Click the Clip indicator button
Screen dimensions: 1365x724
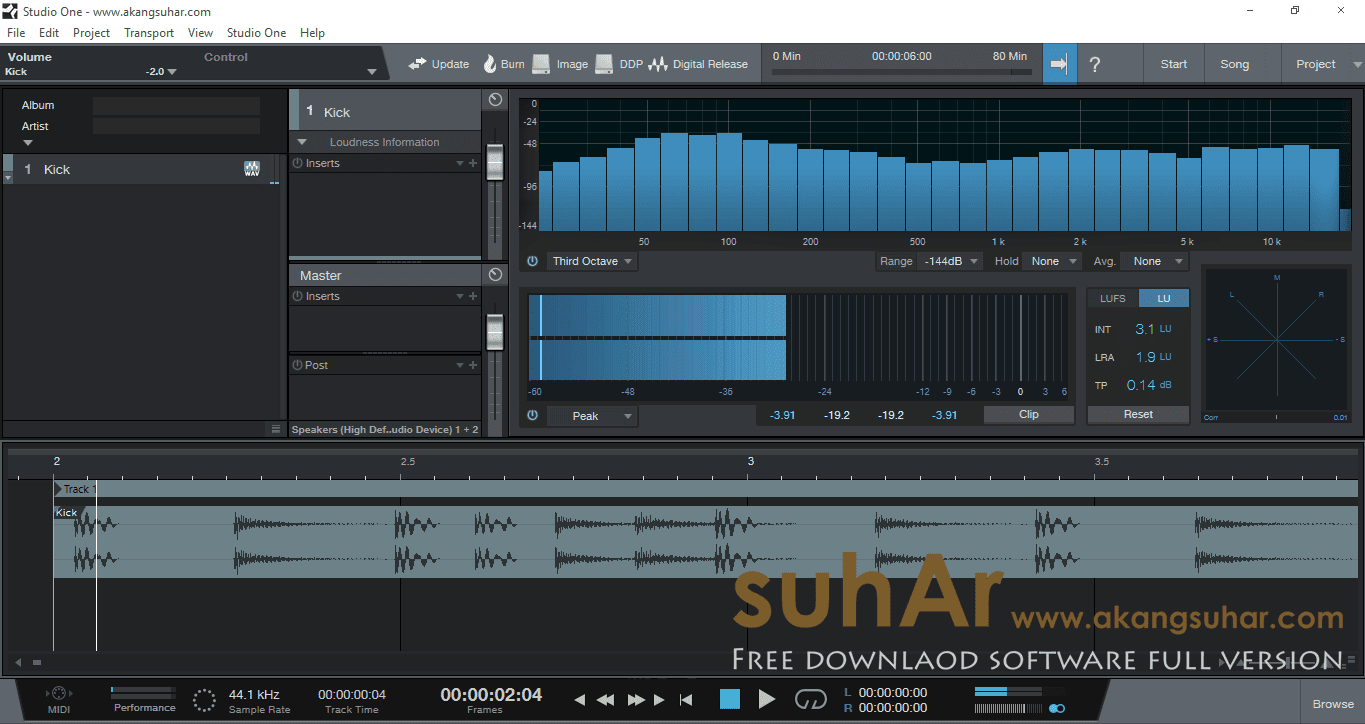(x=1028, y=414)
